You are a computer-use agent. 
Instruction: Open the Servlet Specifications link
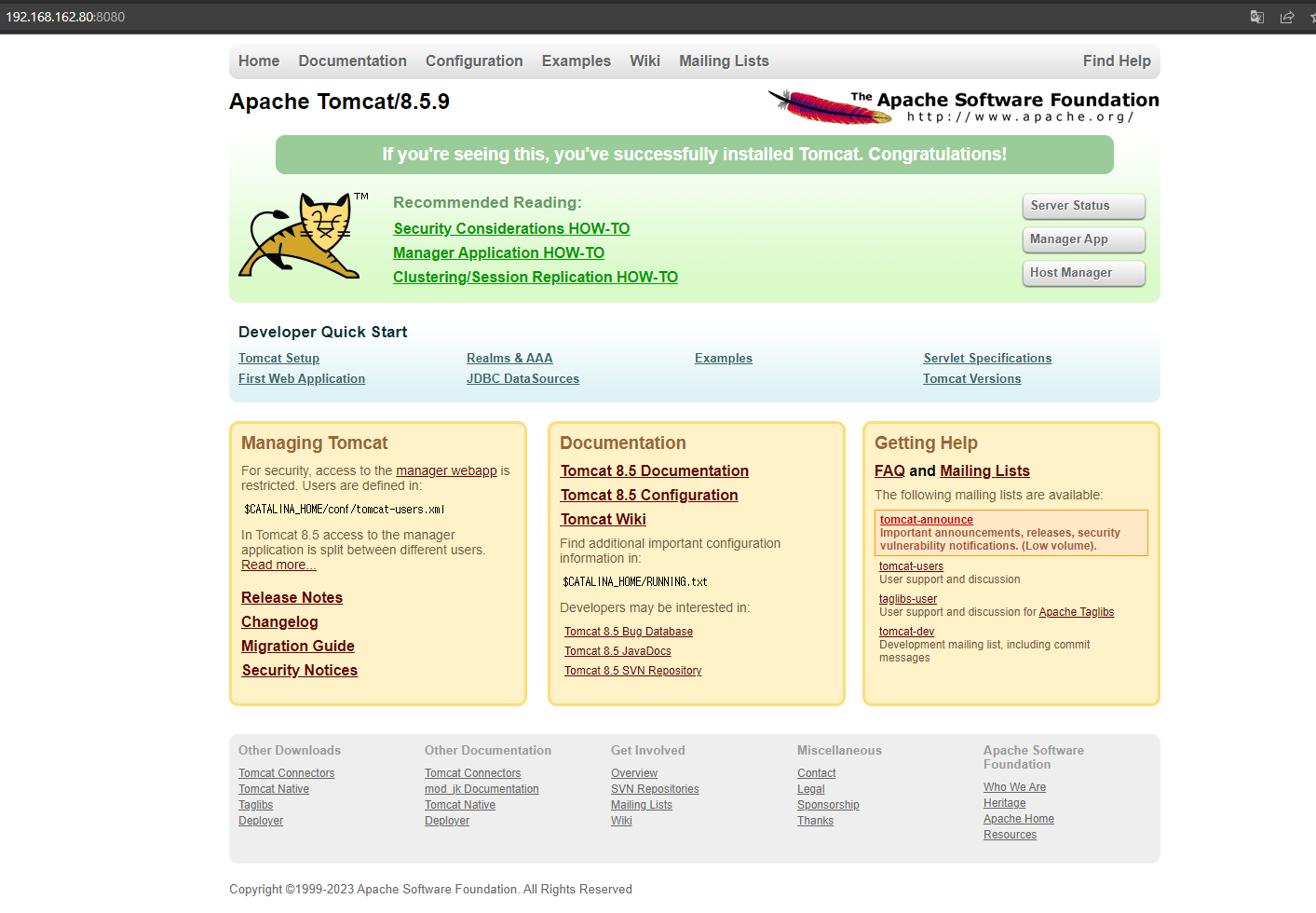(x=987, y=358)
